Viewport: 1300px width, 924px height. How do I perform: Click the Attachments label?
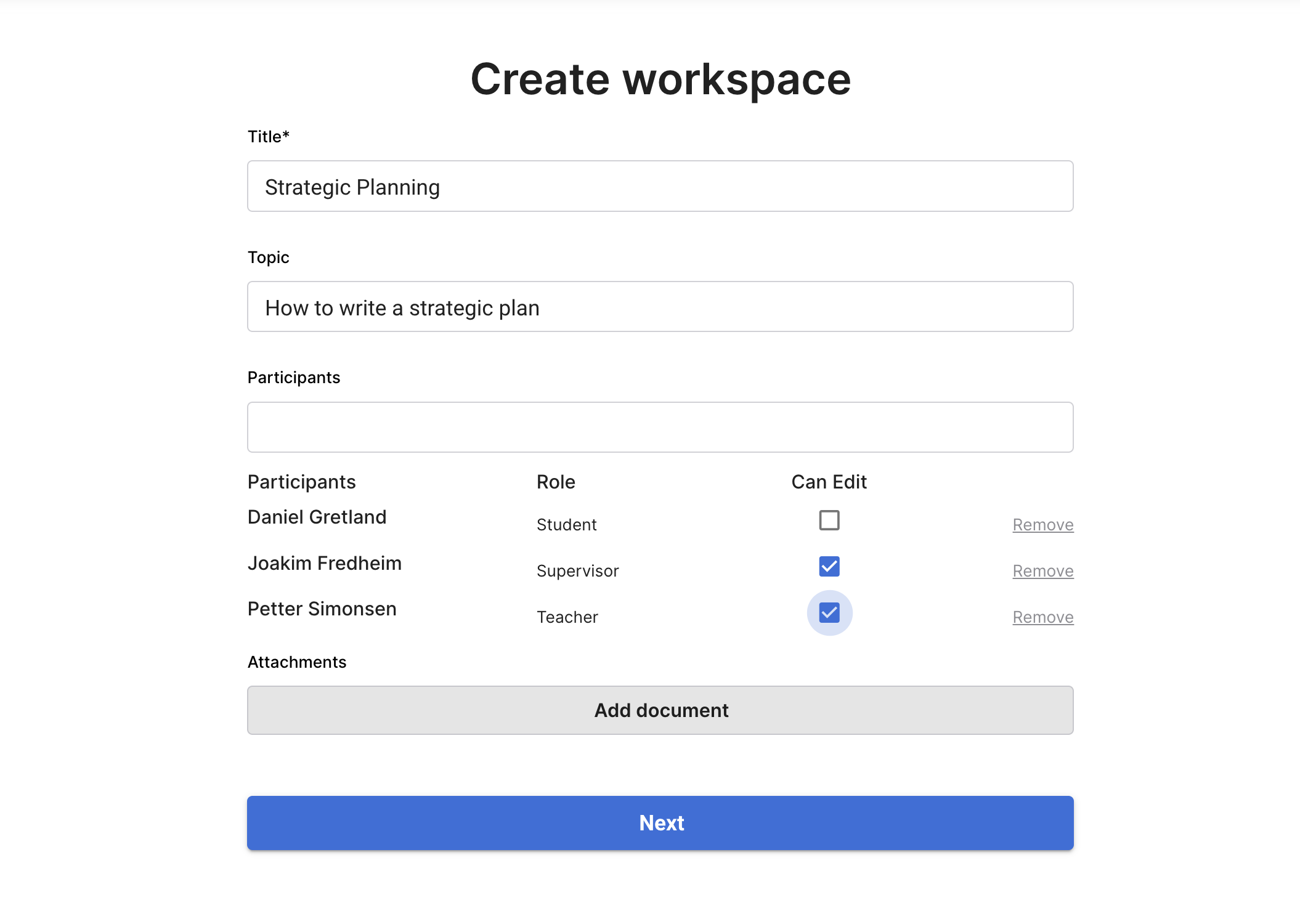[296, 662]
